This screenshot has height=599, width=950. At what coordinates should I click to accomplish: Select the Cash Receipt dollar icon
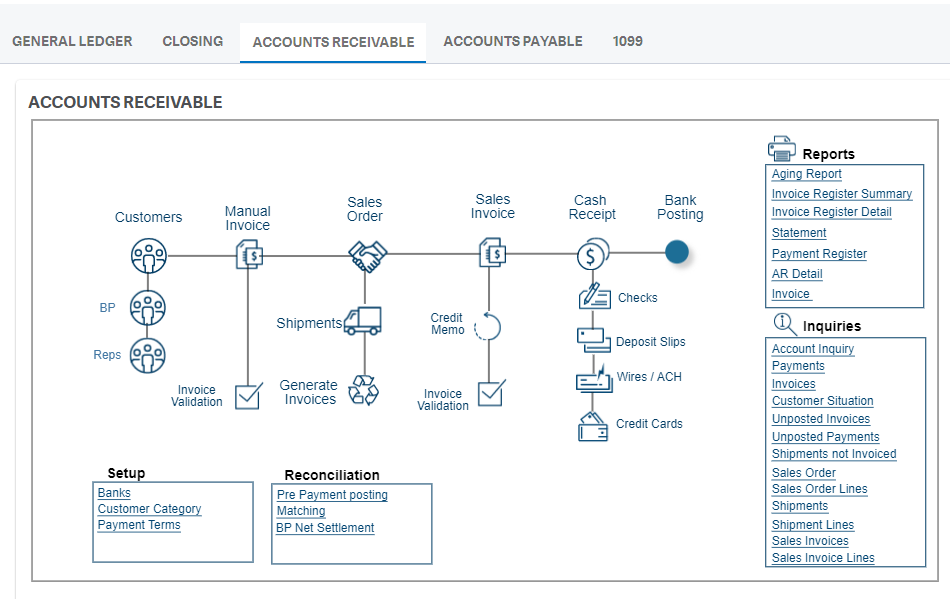pyautogui.click(x=591, y=253)
